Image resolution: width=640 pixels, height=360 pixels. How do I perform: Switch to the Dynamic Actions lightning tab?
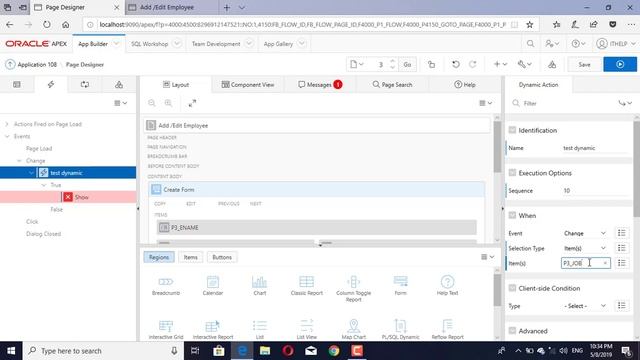click(x=51, y=84)
